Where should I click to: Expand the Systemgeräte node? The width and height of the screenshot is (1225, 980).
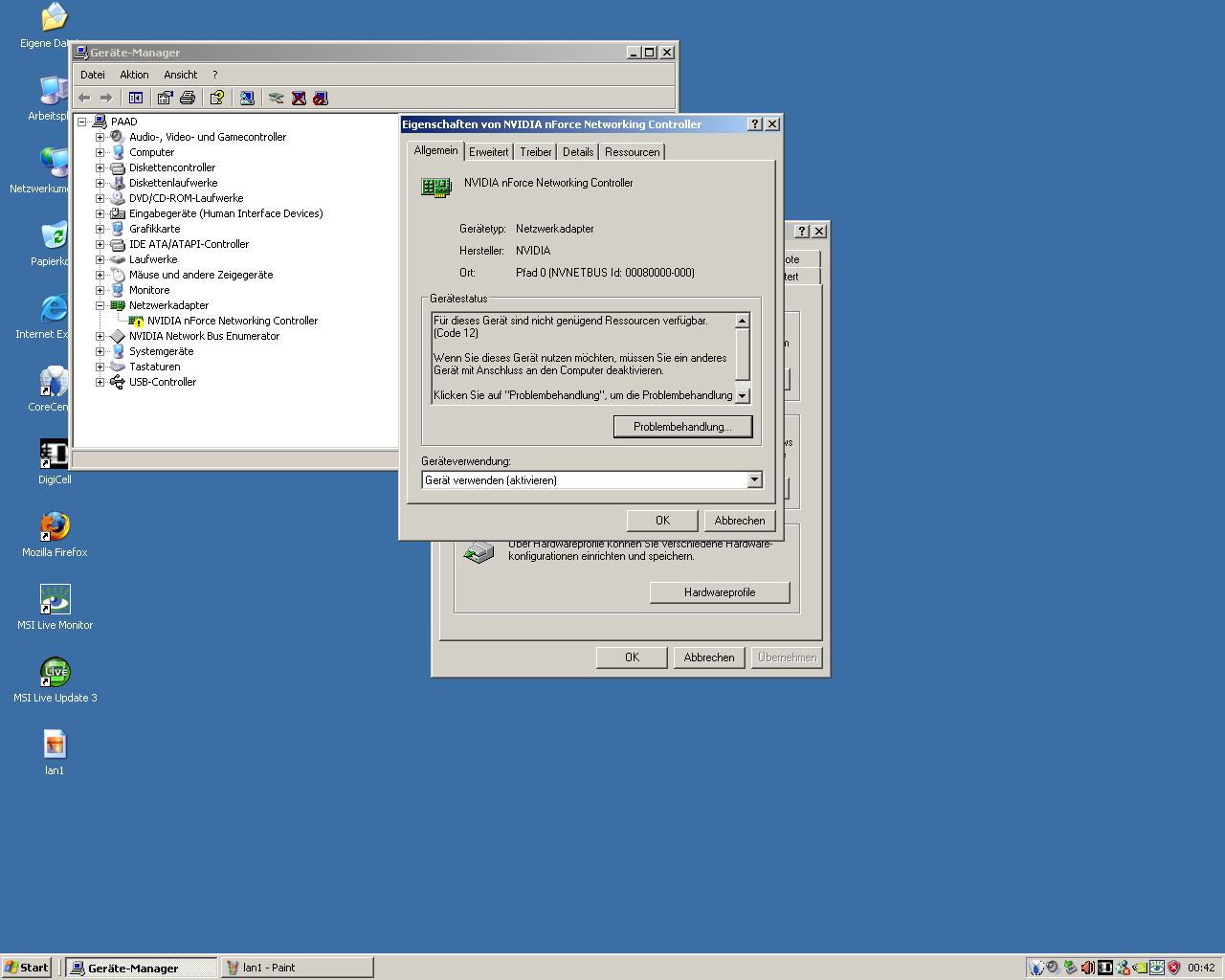coord(100,351)
